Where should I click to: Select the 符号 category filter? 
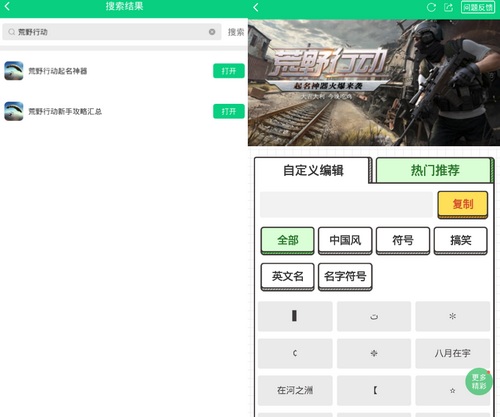click(403, 240)
